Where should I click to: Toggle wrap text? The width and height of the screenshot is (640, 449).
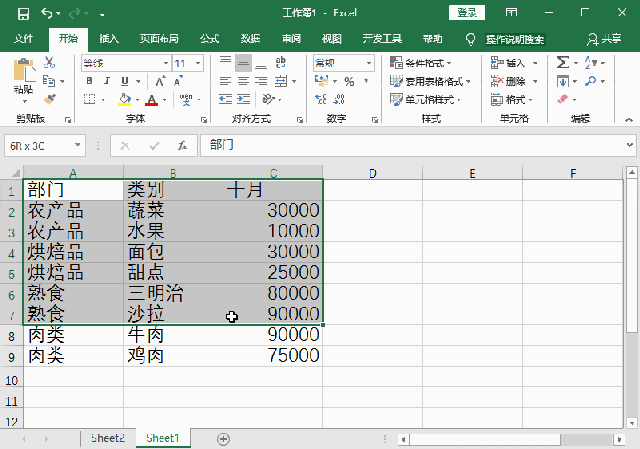[x=281, y=62]
